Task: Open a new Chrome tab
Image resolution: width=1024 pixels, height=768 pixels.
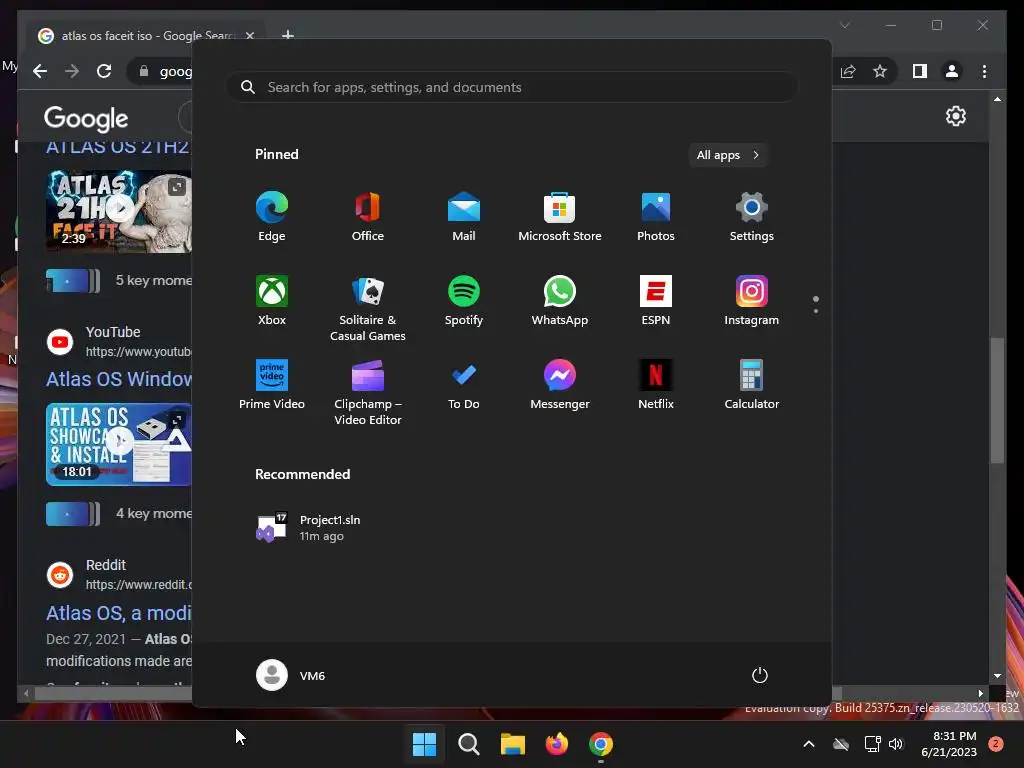Action: tap(287, 35)
